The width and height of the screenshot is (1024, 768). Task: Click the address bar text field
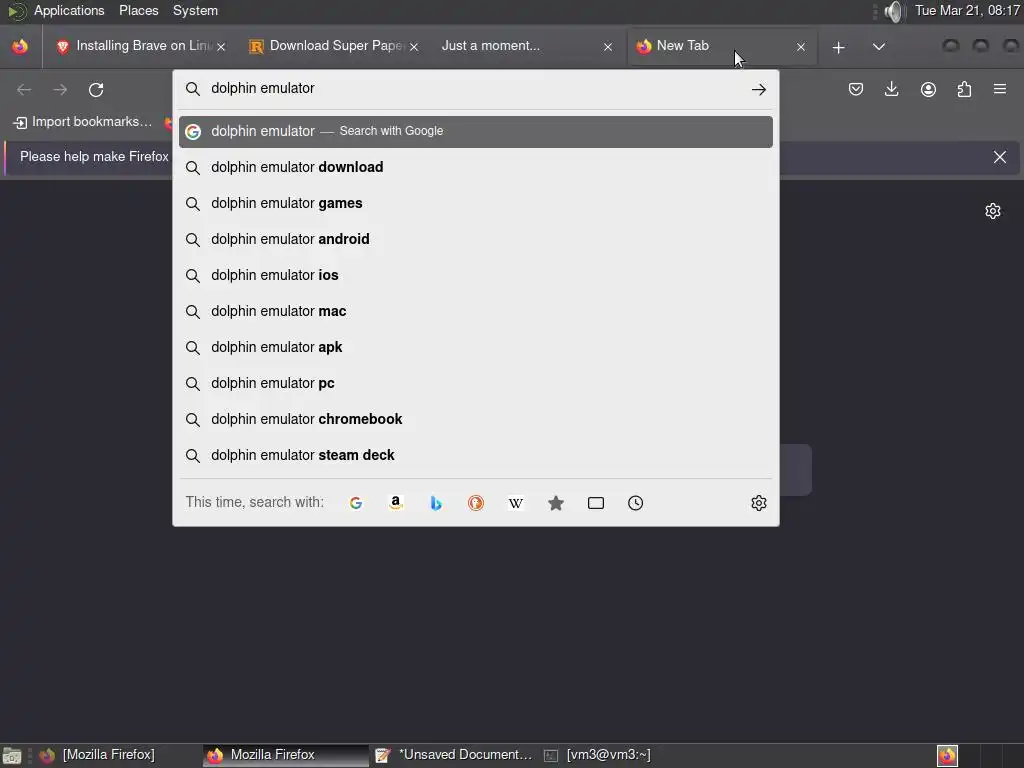coord(477,88)
